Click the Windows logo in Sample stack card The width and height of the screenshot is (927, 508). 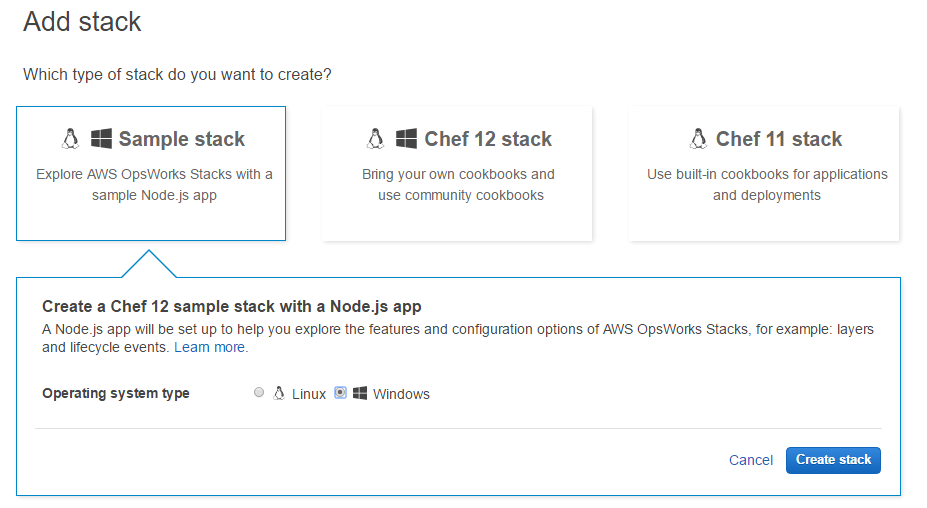point(101,139)
